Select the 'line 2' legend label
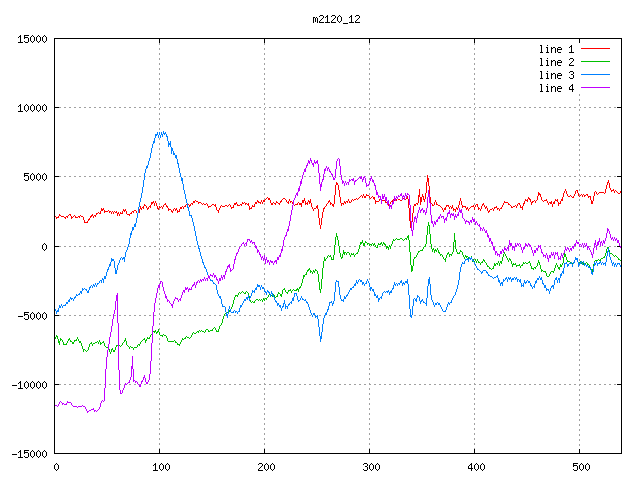 coord(556,62)
